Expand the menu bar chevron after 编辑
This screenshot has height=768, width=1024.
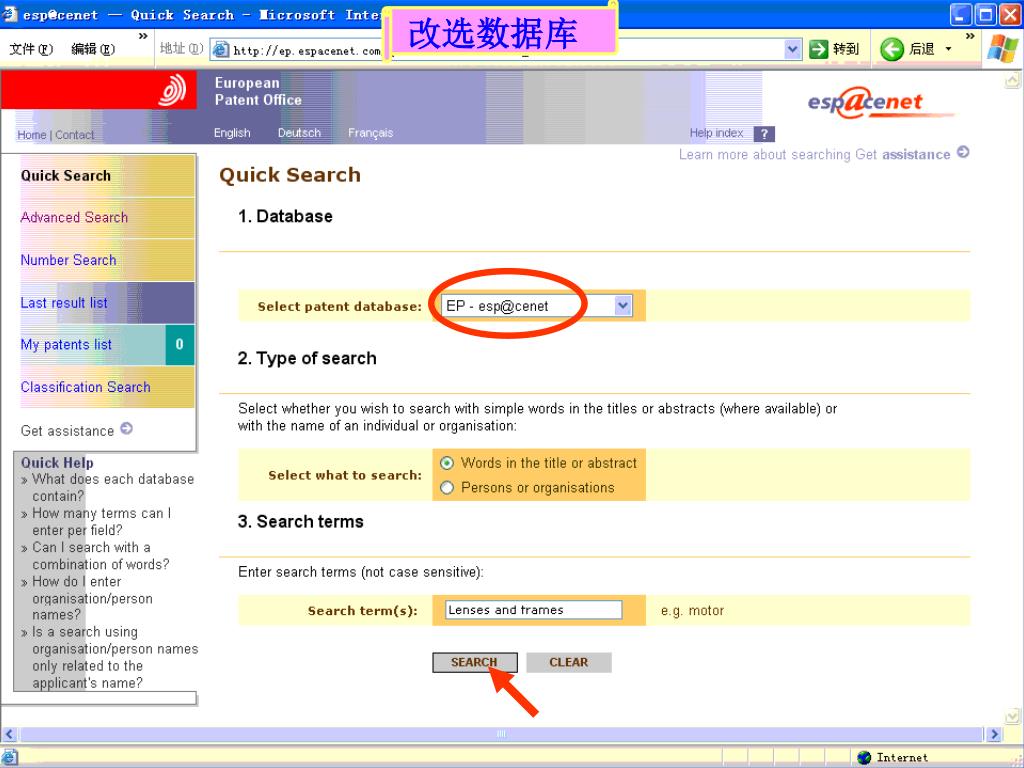click(x=143, y=36)
